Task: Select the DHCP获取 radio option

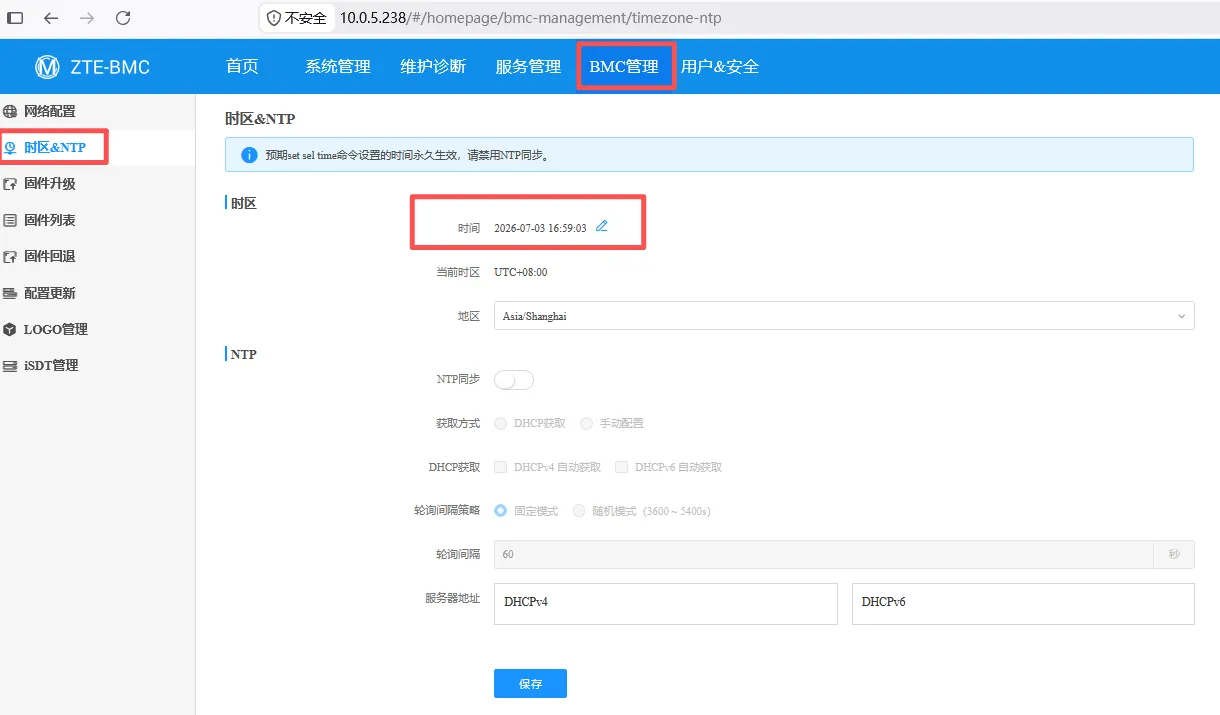Action: coord(500,423)
